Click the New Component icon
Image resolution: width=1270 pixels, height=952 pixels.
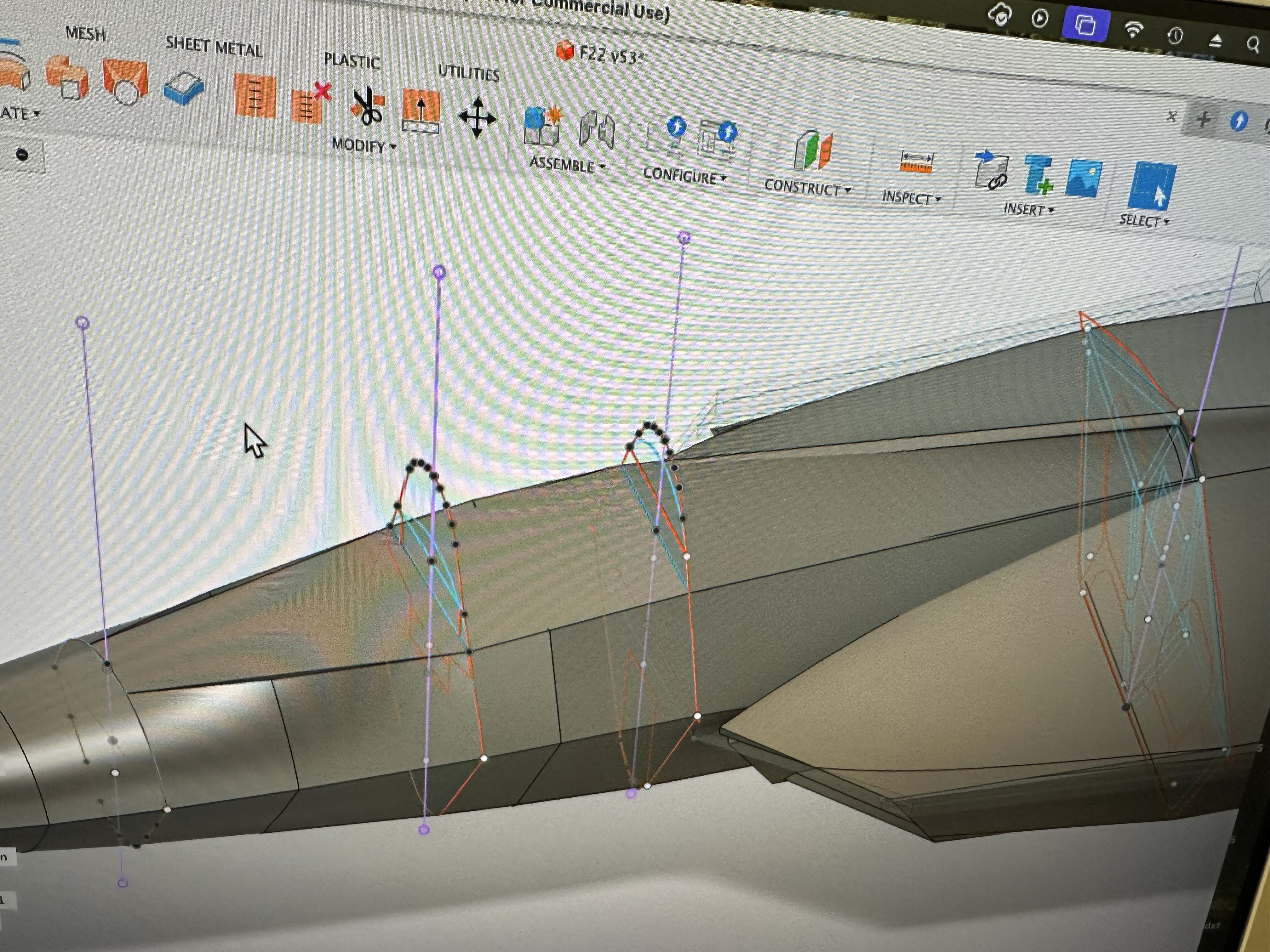tap(543, 125)
